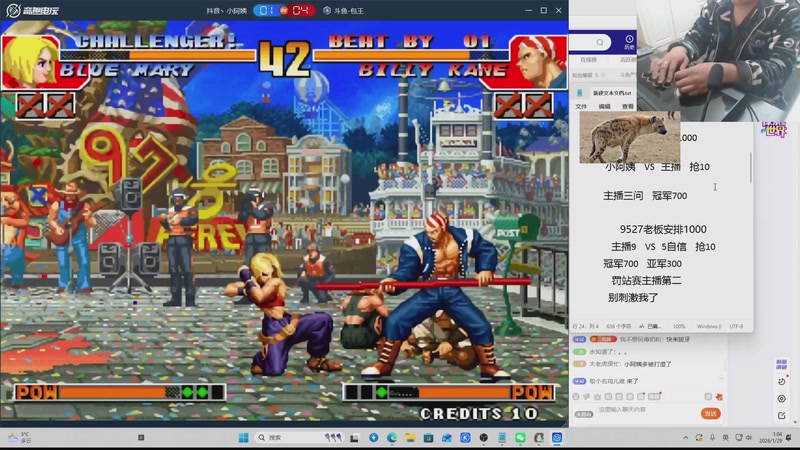Click the megaphone icon in chat toolbar
Image resolution: width=800 pixels, height=450 pixels.
tap(587, 396)
